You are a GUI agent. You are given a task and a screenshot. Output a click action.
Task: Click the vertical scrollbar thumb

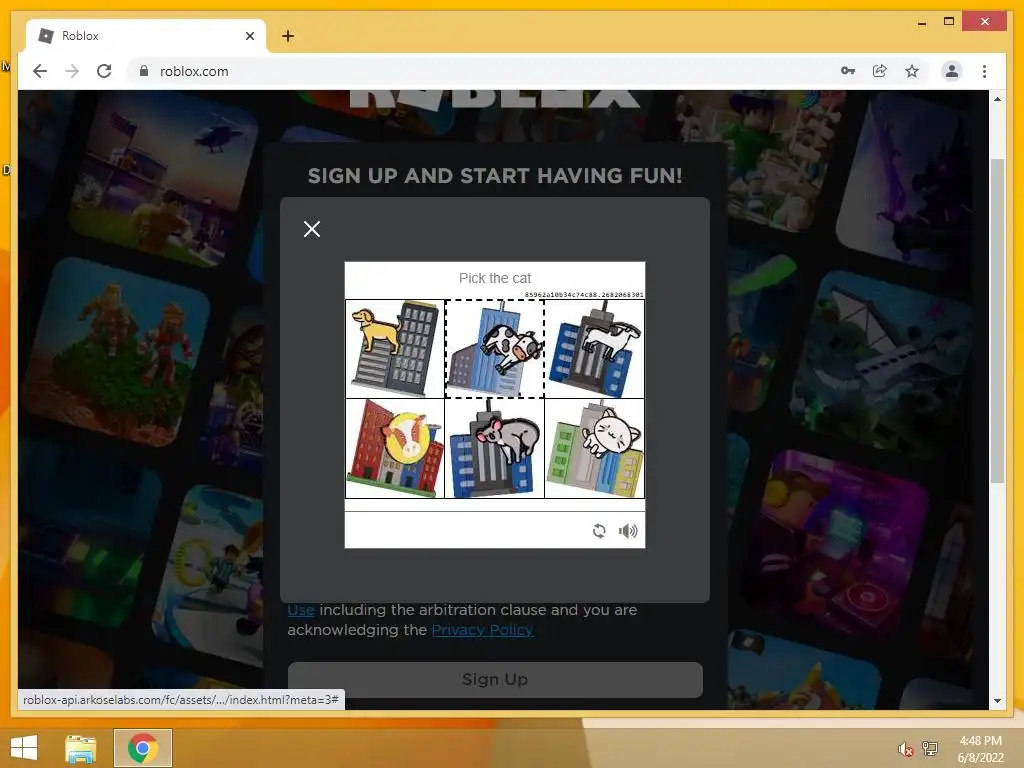tap(997, 320)
